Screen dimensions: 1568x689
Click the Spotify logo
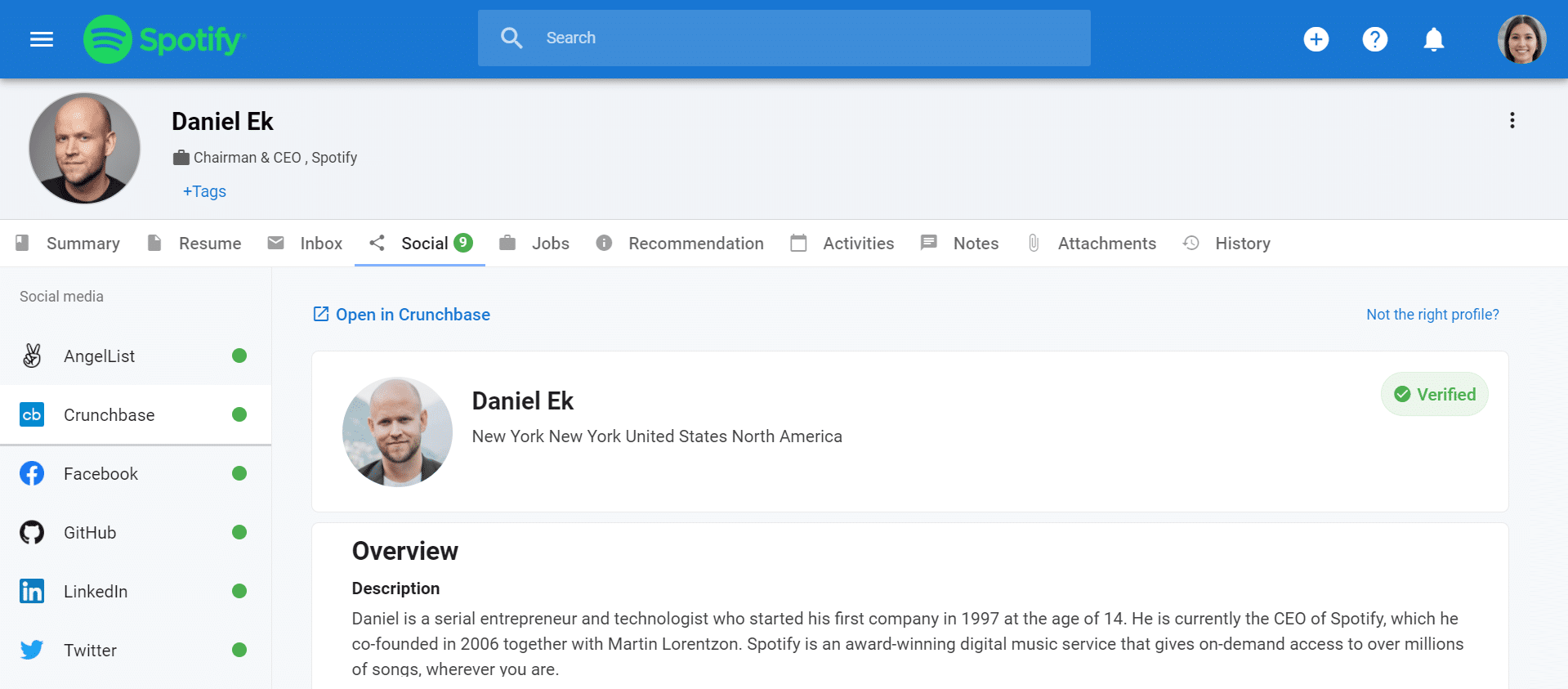pyautogui.click(x=164, y=39)
